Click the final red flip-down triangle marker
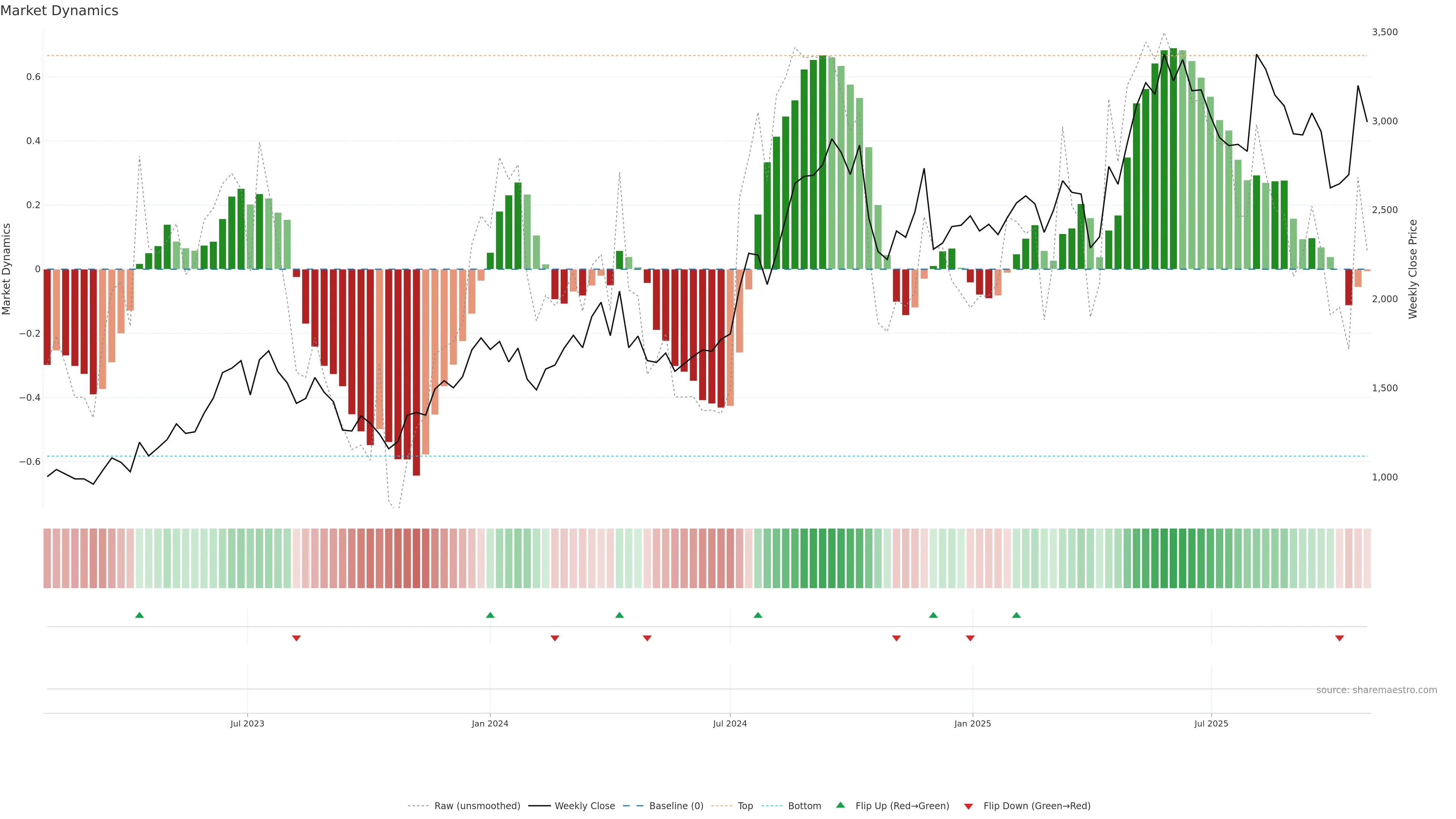The width and height of the screenshot is (1456, 819). pyautogui.click(x=1339, y=638)
